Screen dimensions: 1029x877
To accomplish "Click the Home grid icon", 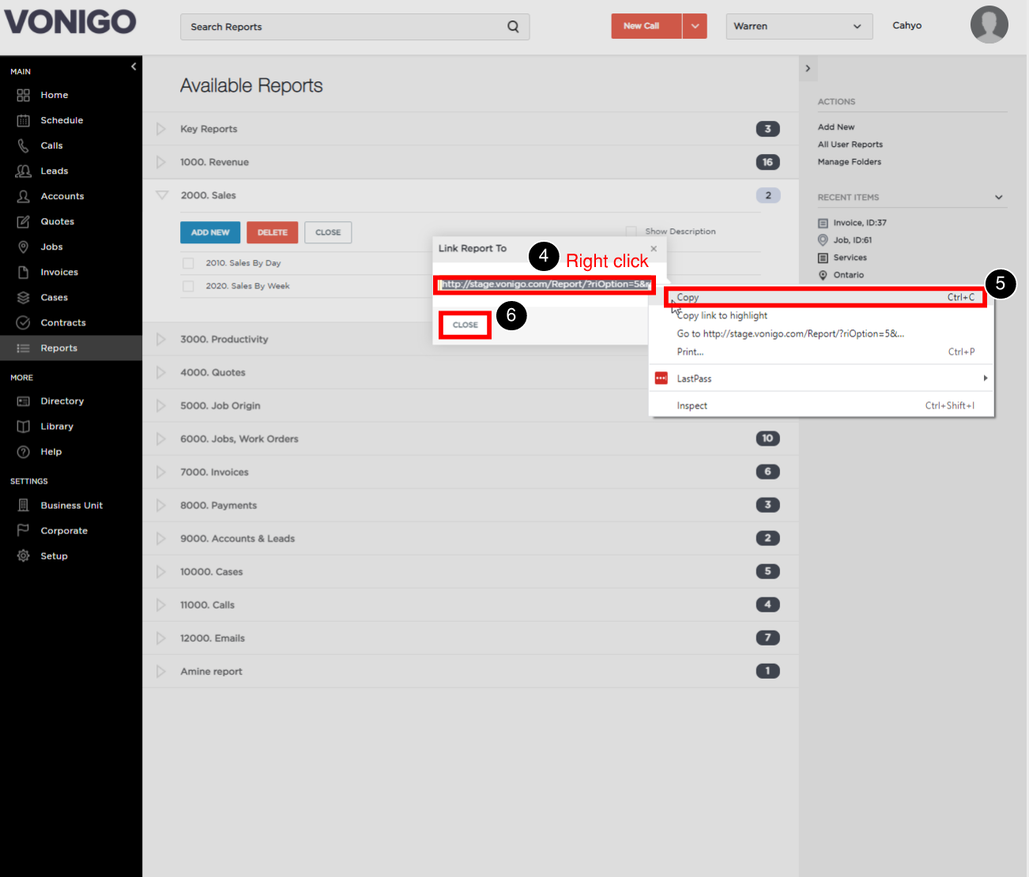I will tap(23, 95).
